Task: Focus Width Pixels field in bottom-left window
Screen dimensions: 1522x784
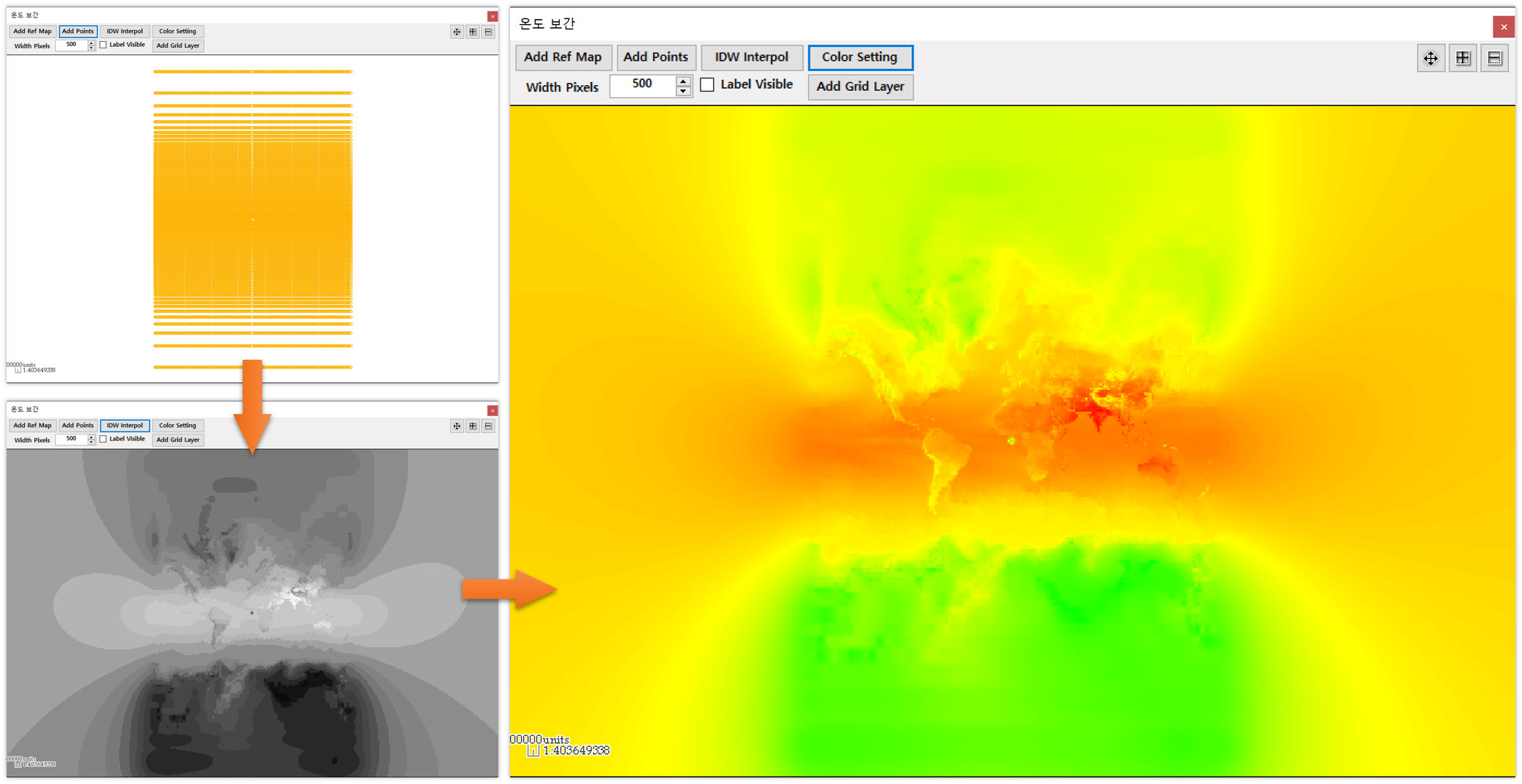Action: click(x=71, y=440)
